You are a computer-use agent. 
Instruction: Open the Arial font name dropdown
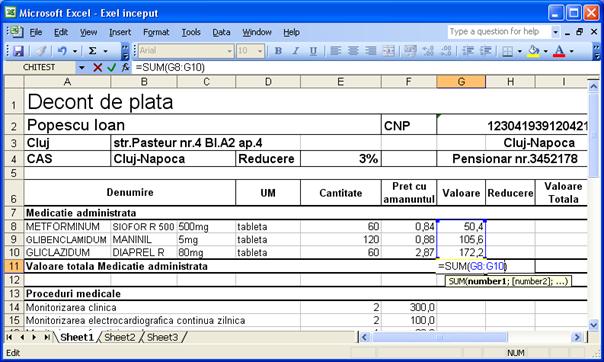pos(230,51)
